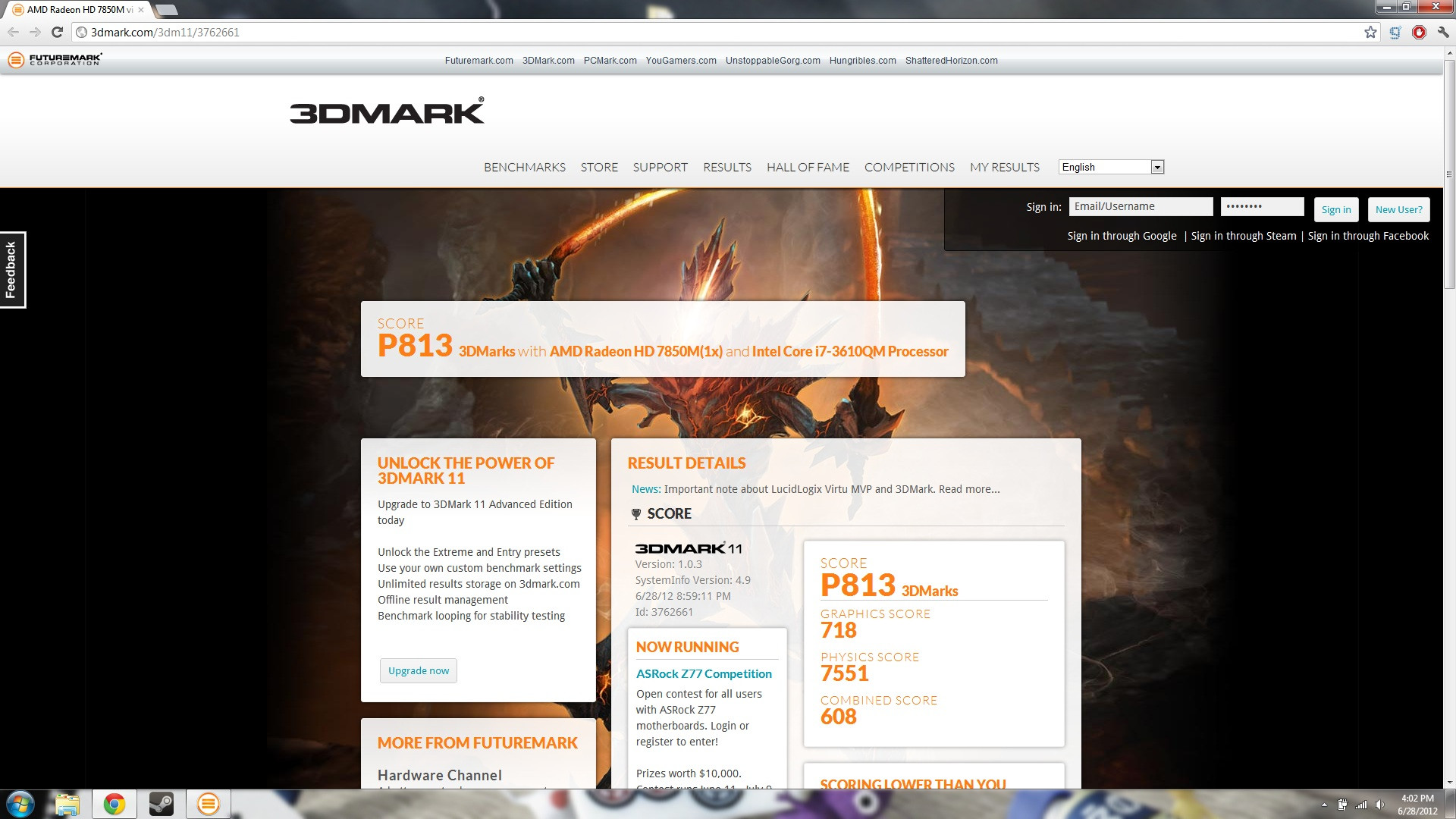Image resolution: width=1456 pixels, height=819 pixels.
Task: Click the YouGamers.com top link
Action: tap(681, 61)
